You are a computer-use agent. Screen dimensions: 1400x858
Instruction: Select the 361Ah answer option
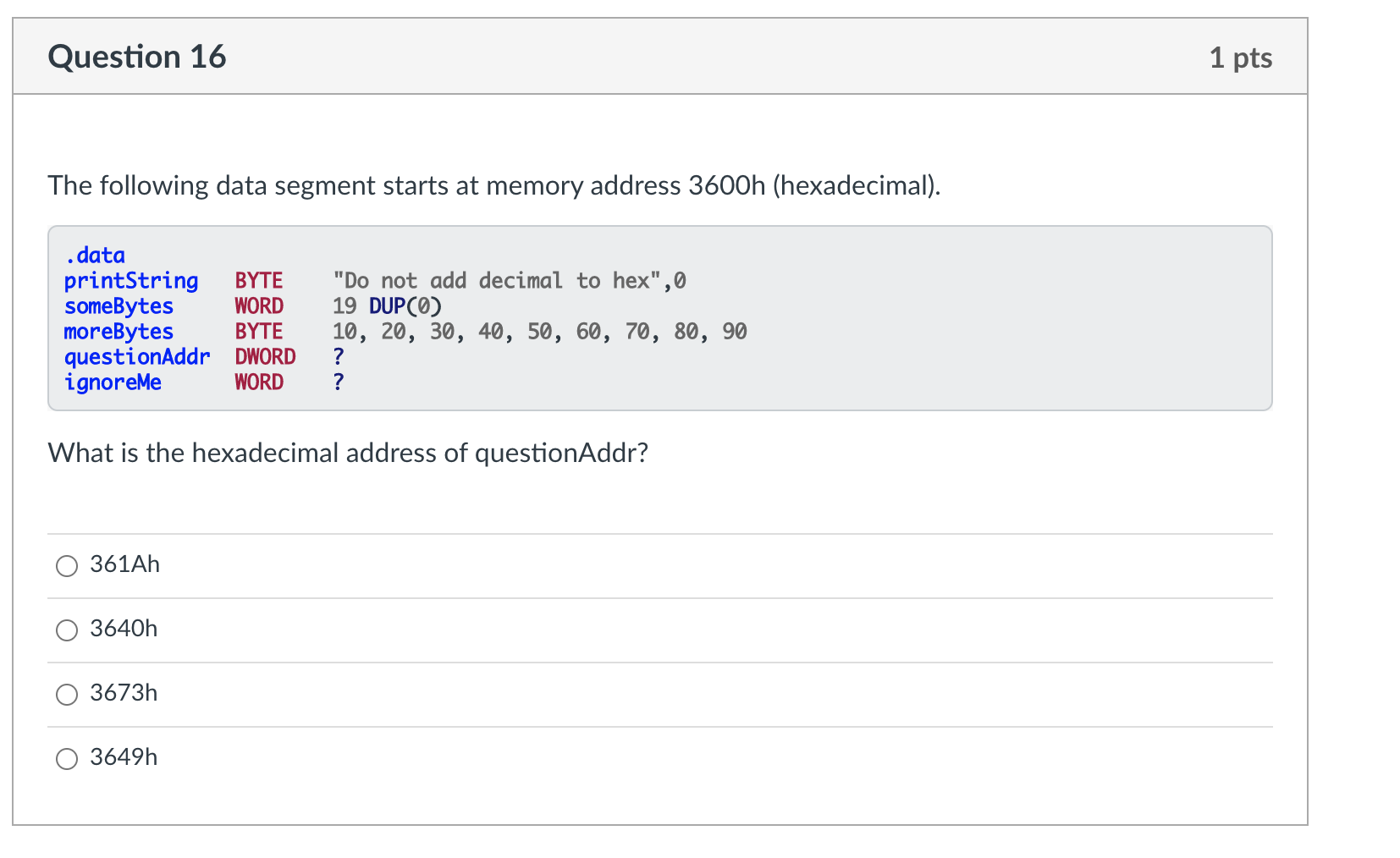pyautogui.click(x=66, y=566)
